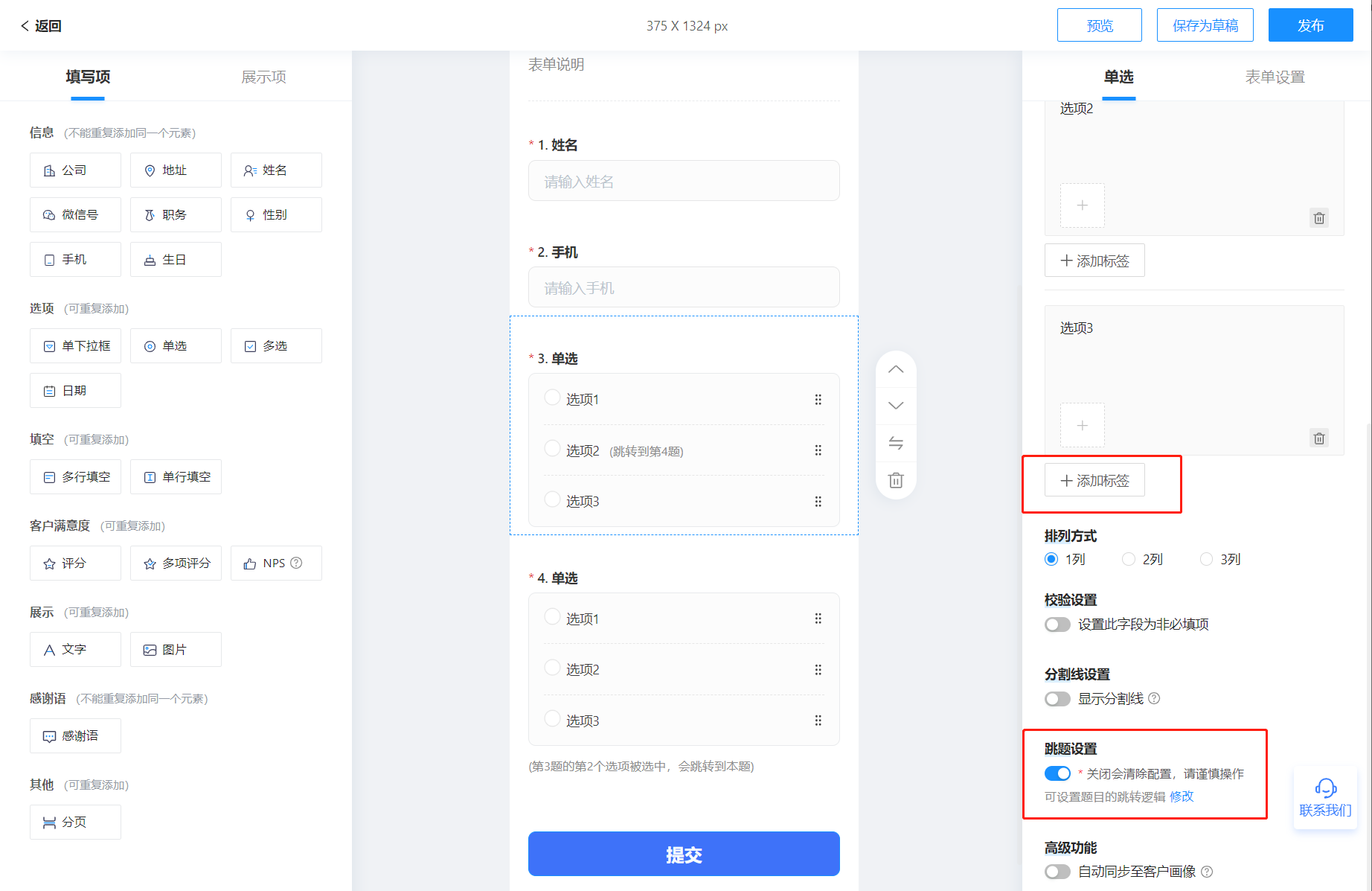Add the 性别 gender field
The height and width of the screenshot is (891, 1372).
(276, 215)
